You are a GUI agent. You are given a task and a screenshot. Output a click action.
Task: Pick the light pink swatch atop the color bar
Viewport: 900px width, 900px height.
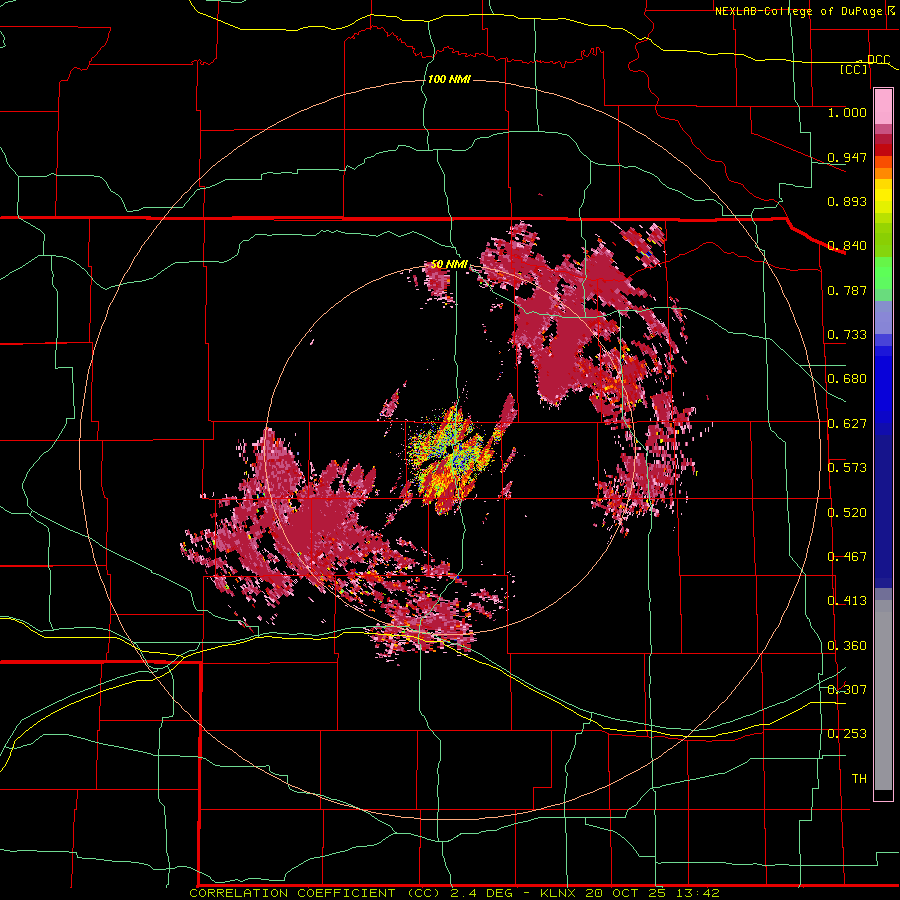coord(883,107)
